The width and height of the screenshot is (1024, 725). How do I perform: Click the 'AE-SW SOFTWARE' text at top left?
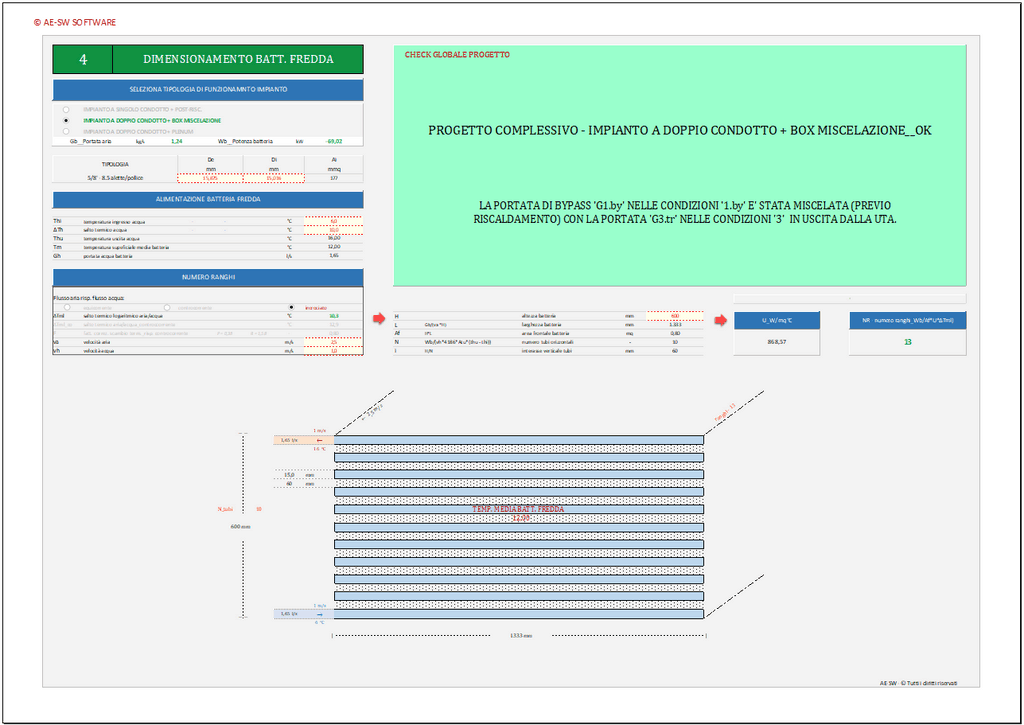[75, 21]
